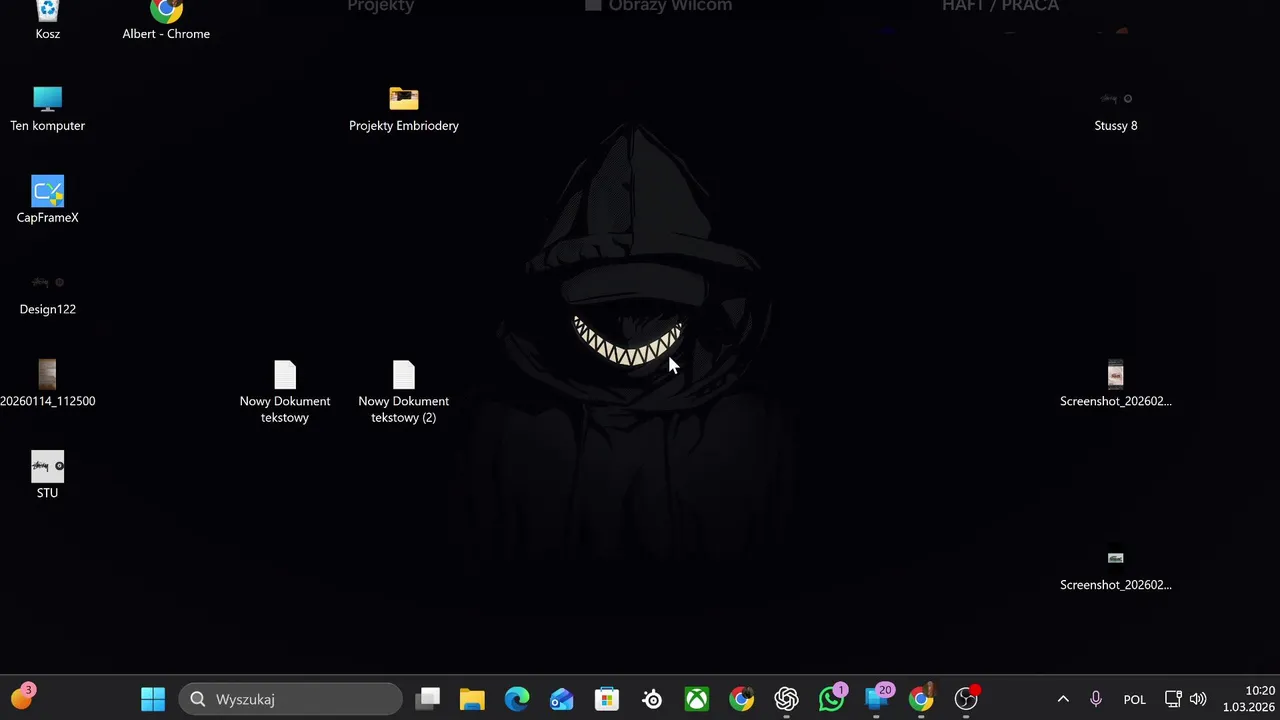Screen dimensions: 1280x720
Task: Open the clock showing 10:20
Action: pyautogui.click(x=1248, y=699)
